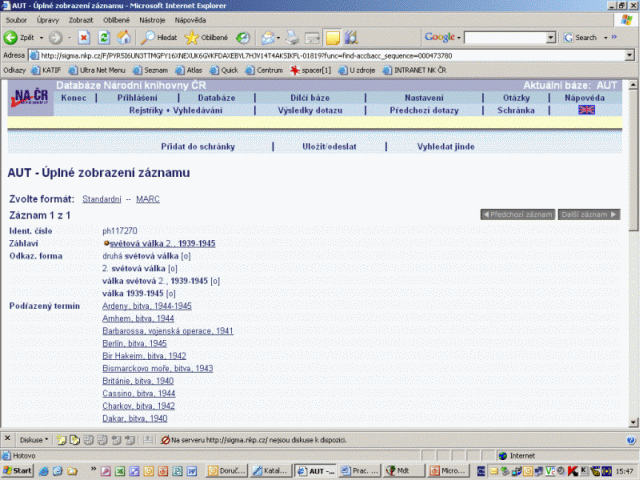Open the Windows Start button
This screenshot has height=480, width=640.
(18, 471)
